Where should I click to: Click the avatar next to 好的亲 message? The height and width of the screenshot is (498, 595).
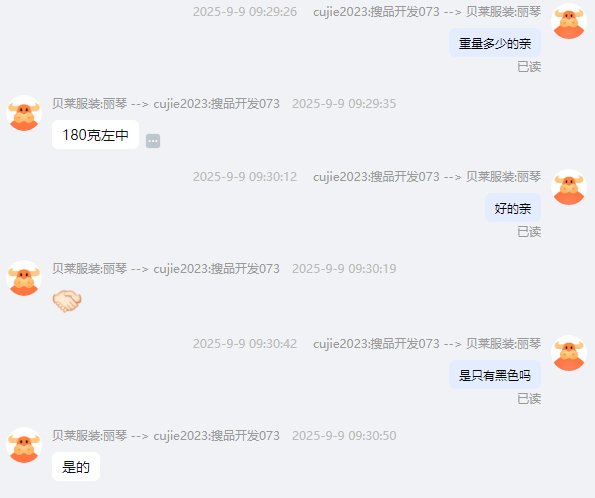pos(569,187)
